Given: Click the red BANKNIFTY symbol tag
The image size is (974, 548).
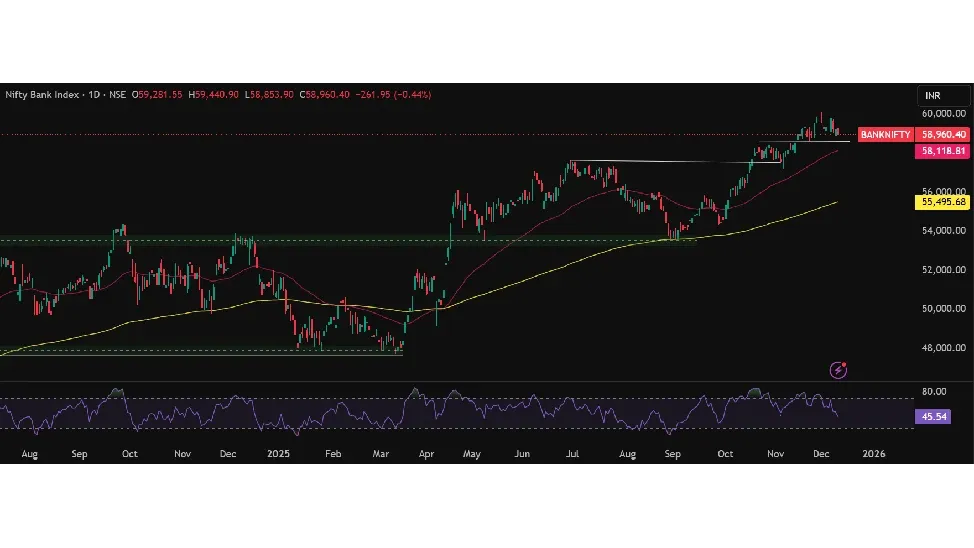Looking at the screenshot, I should pyautogui.click(x=885, y=134).
